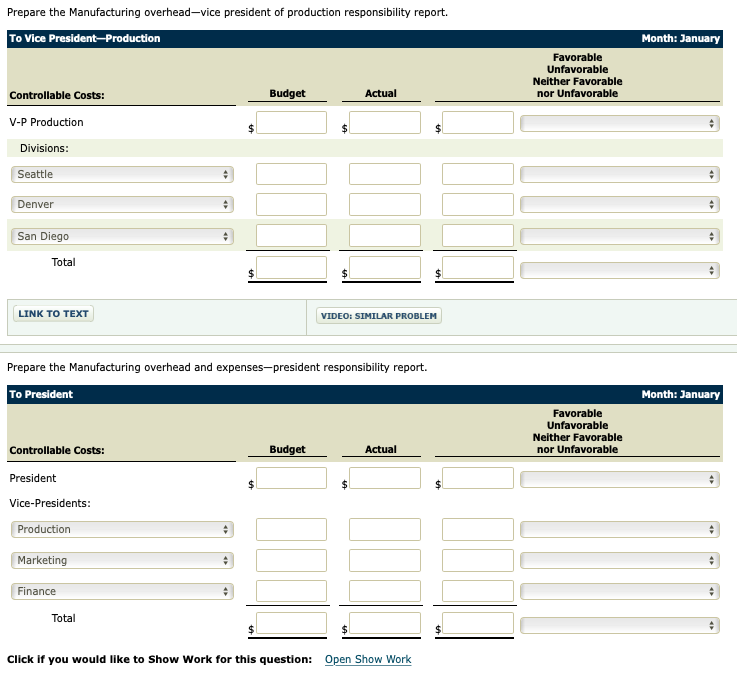This screenshot has height=675, width=737.
Task: Open the Finance vice-president dropdown
Action: tap(122, 591)
